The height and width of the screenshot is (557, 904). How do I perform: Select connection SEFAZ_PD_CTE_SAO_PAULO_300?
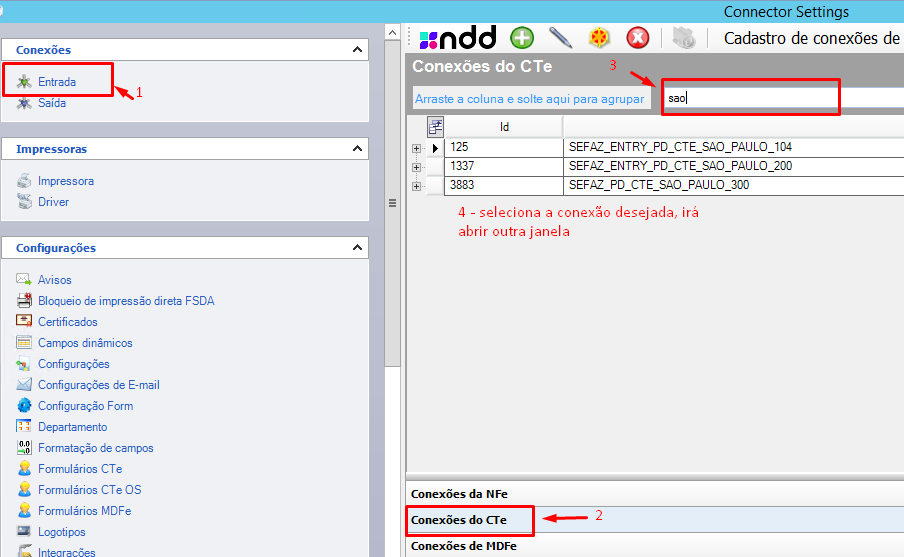pyautogui.click(x=658, y=185)
